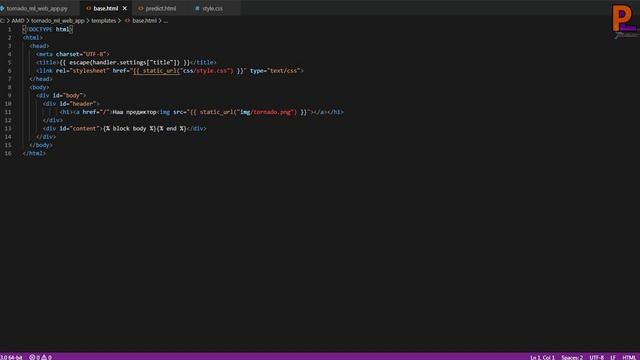Click the img/tornado.png path in code

point(267,112)
